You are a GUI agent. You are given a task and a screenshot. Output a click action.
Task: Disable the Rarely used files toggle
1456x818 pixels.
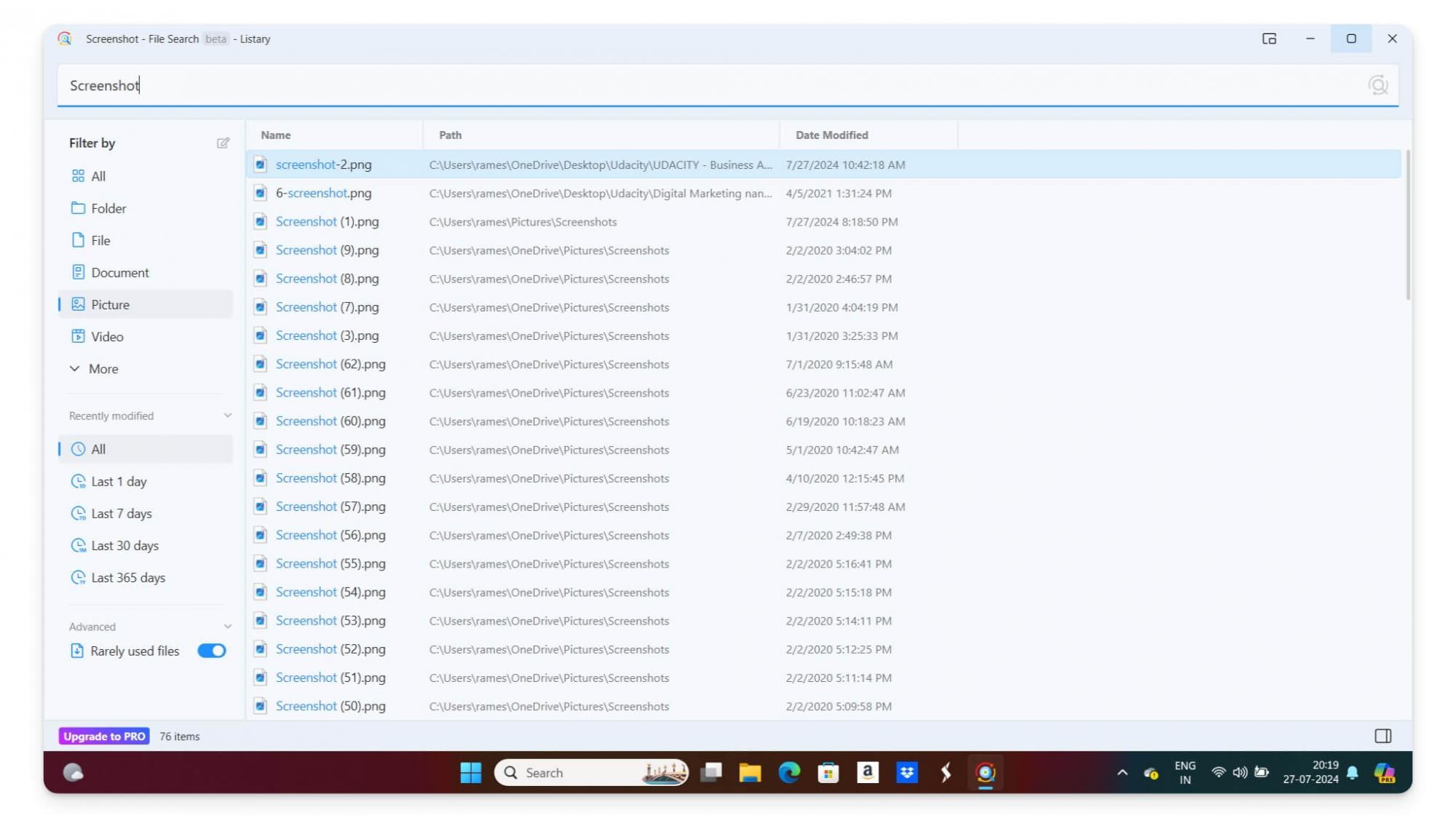[211, 651]
